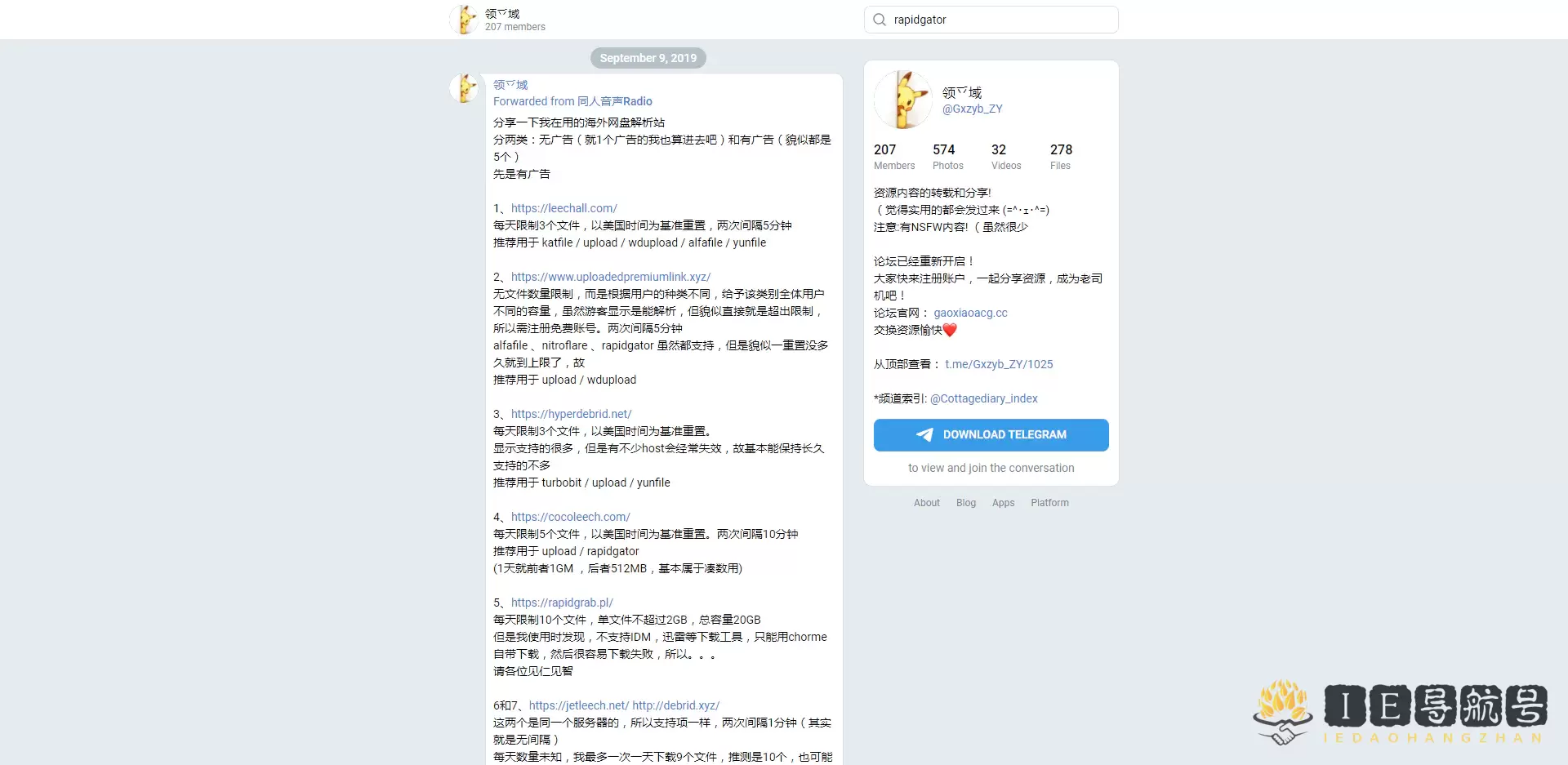Open the https://leechall.com/ link

563,207
